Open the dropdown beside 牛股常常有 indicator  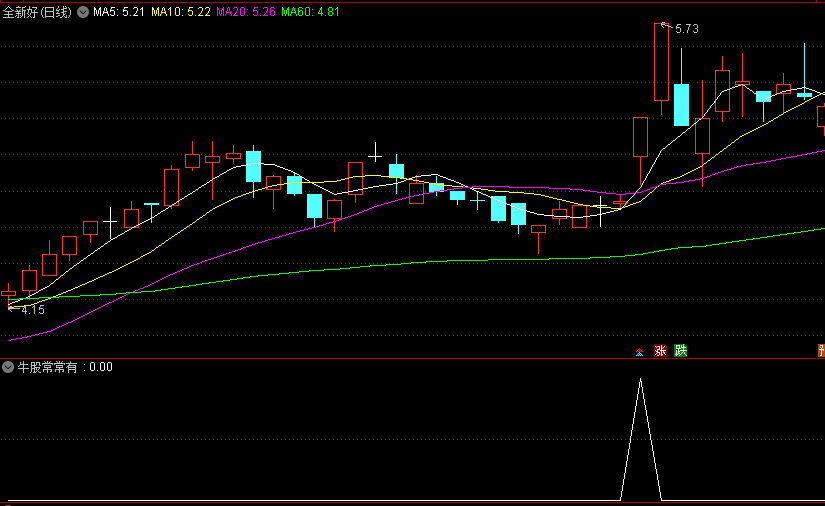coord(8,367)
